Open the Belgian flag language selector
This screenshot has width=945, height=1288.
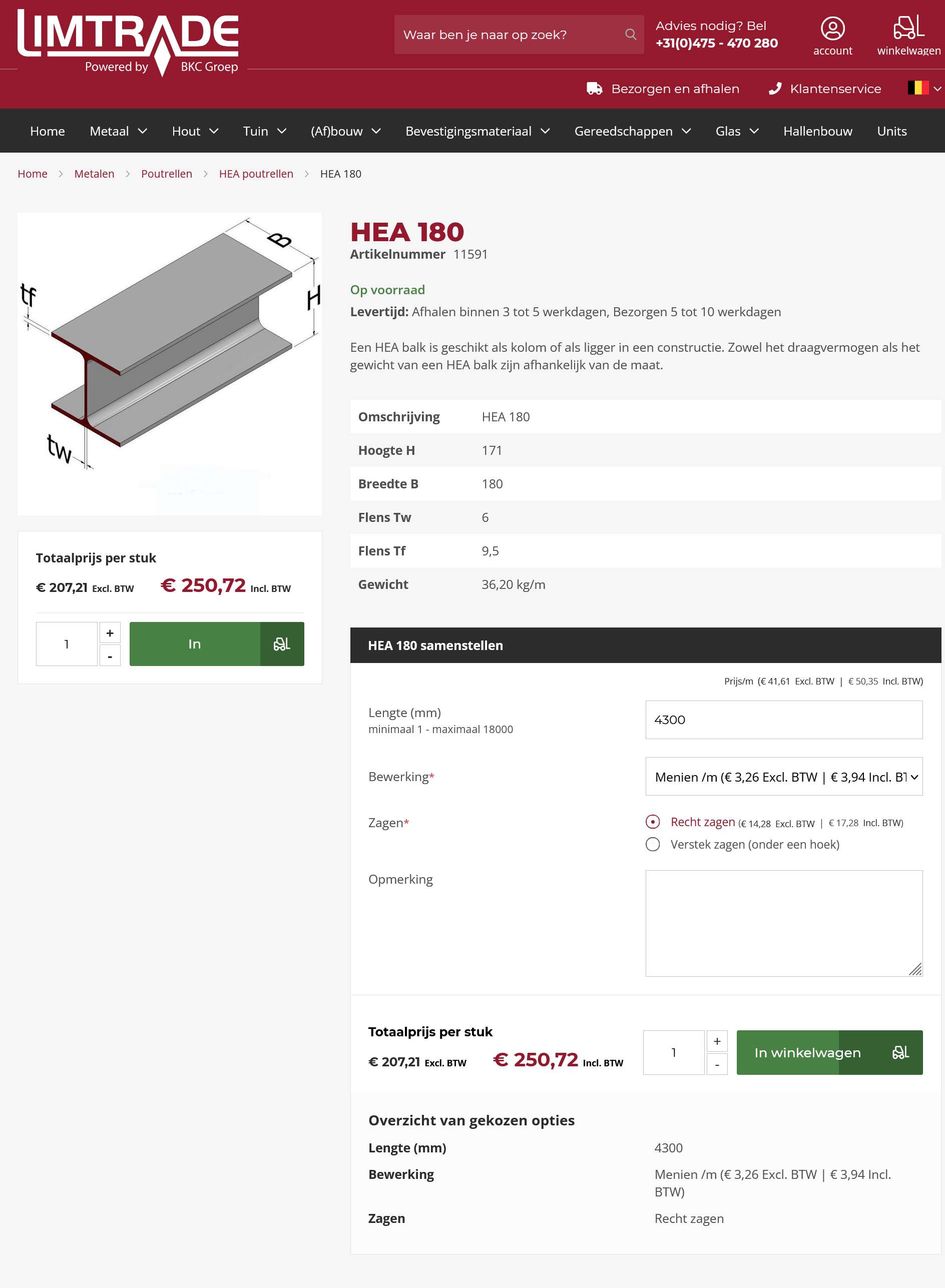[918, 88]
